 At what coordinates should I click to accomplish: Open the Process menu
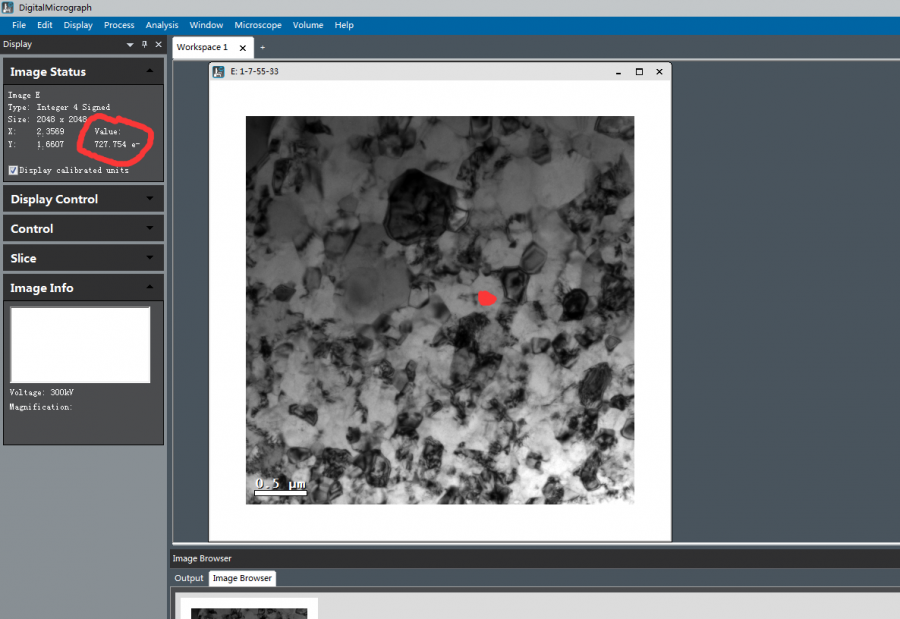click(x=119, y=25)
